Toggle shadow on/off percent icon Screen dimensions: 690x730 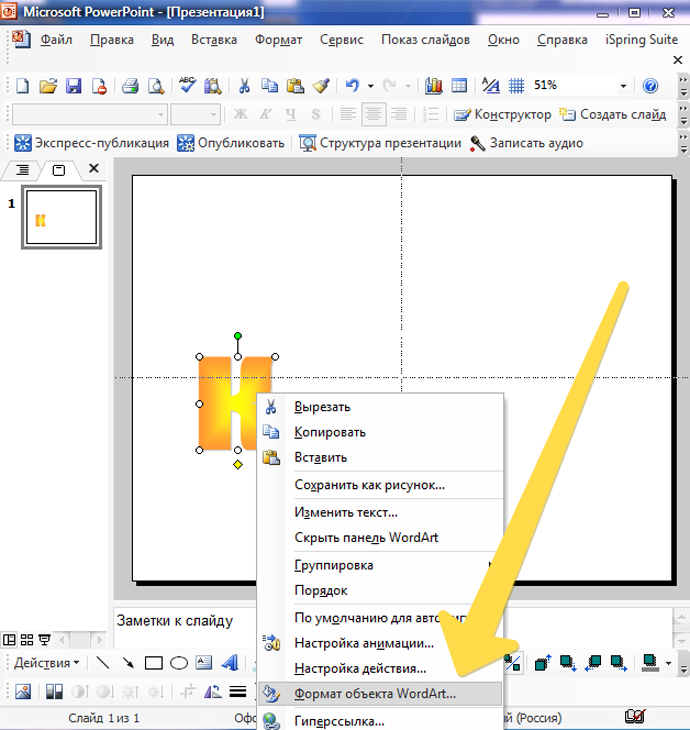pyautogui.click(x=514, y=663)
